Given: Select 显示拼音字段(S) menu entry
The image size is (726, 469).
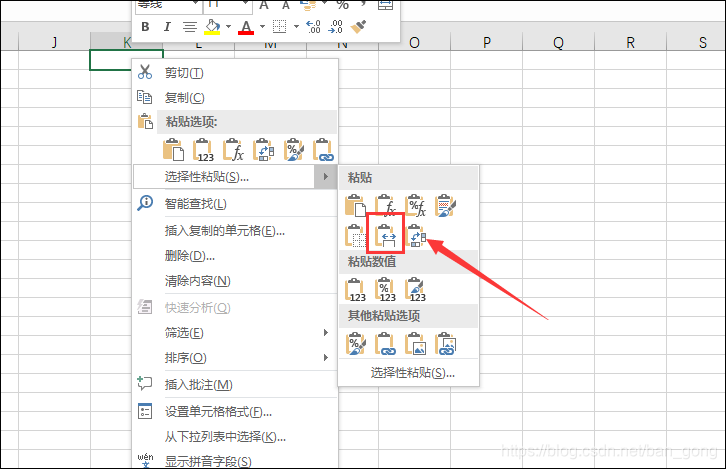Looking at the screenshot, I should (x=236, y=461).
